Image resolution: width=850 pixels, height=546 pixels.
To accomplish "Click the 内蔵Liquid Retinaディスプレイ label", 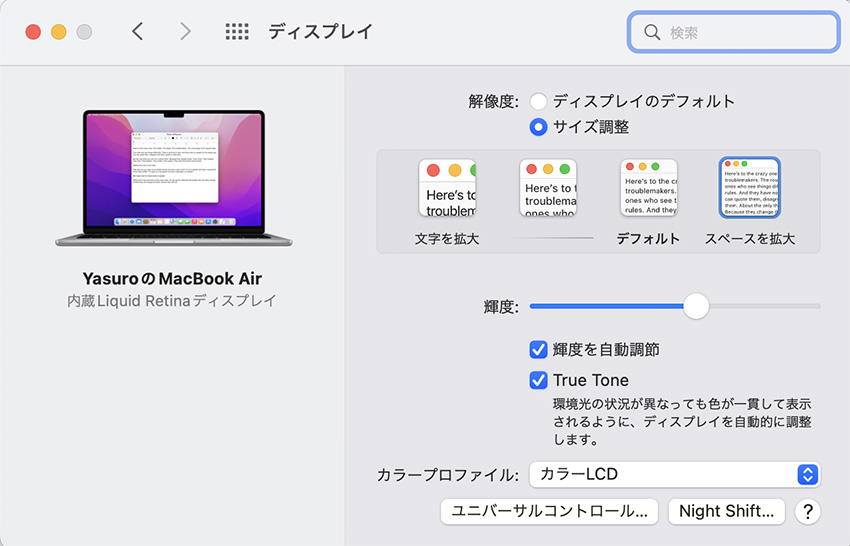I will [x=172, y=301].
